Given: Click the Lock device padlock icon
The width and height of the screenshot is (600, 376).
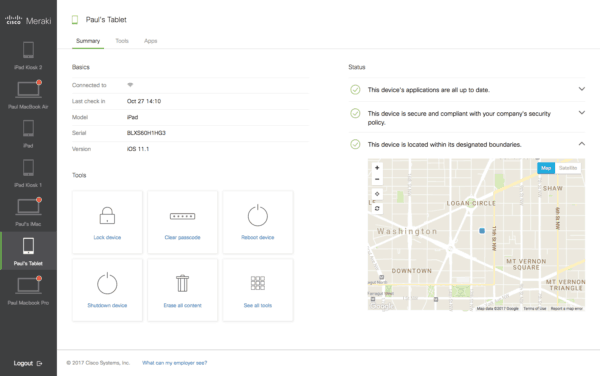Looking at the screenshot, I should (x=107, y=215).
